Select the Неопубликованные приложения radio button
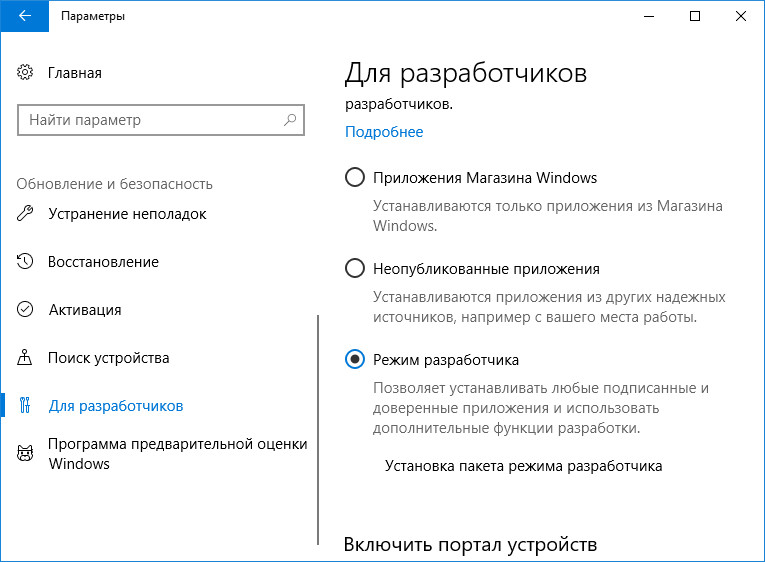The width and height of the screenshot is (765, 562). 354,269
